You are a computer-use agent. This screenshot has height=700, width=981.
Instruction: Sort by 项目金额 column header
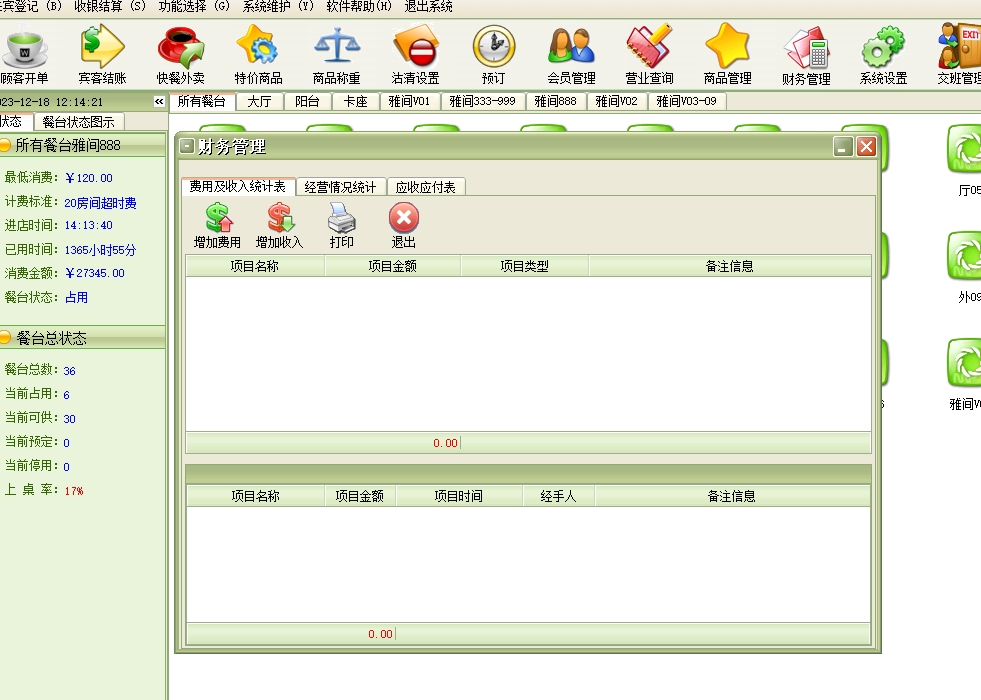pos(392,266)
